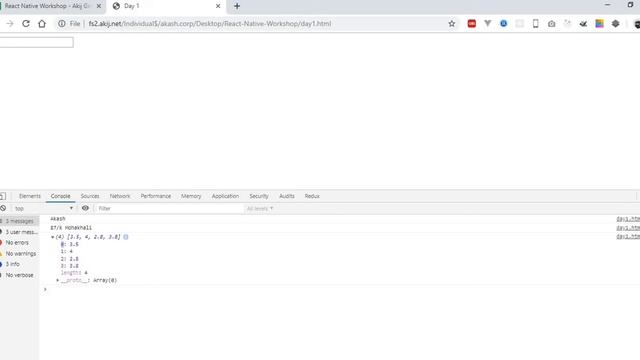Select the 3 info sidebar filter
This screenshot has width=640, height=360.
pos(19,264)
